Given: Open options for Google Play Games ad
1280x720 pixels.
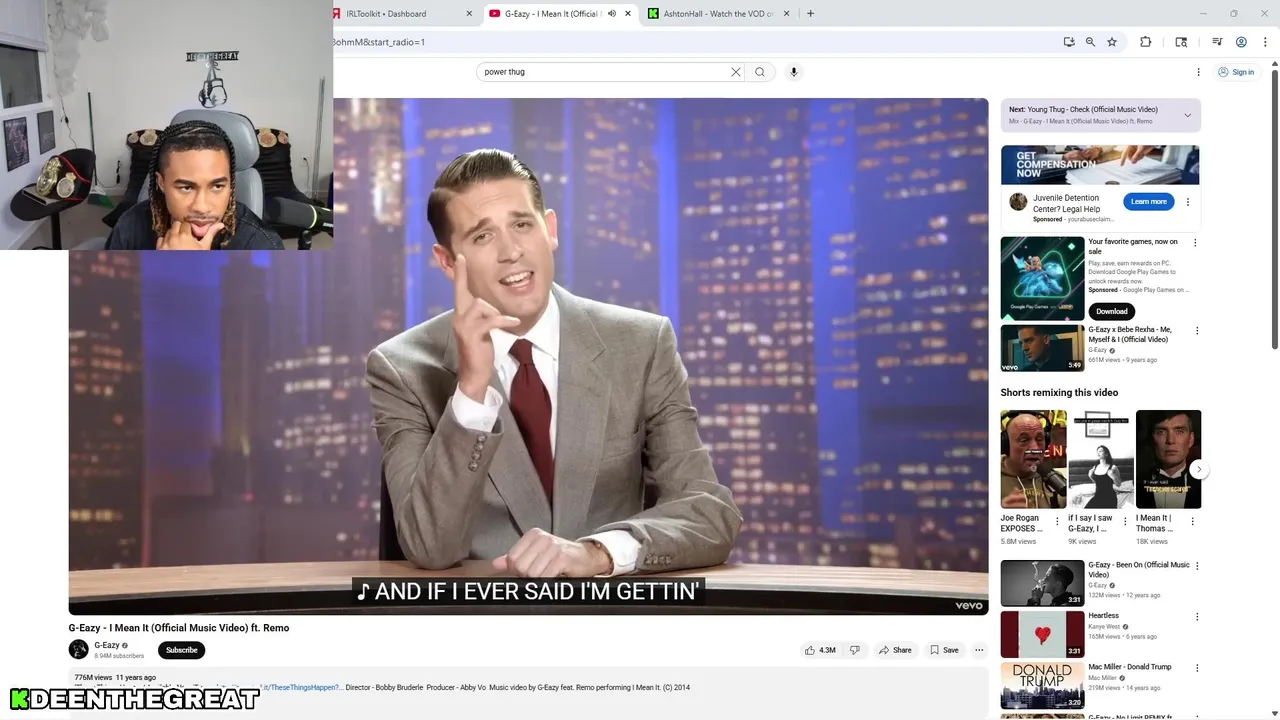Looking at the screenshot, I should click(x=1195, y=243).
